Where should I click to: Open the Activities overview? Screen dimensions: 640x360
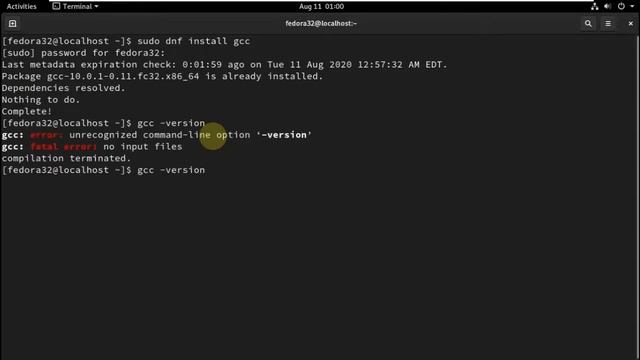point(22,6)
